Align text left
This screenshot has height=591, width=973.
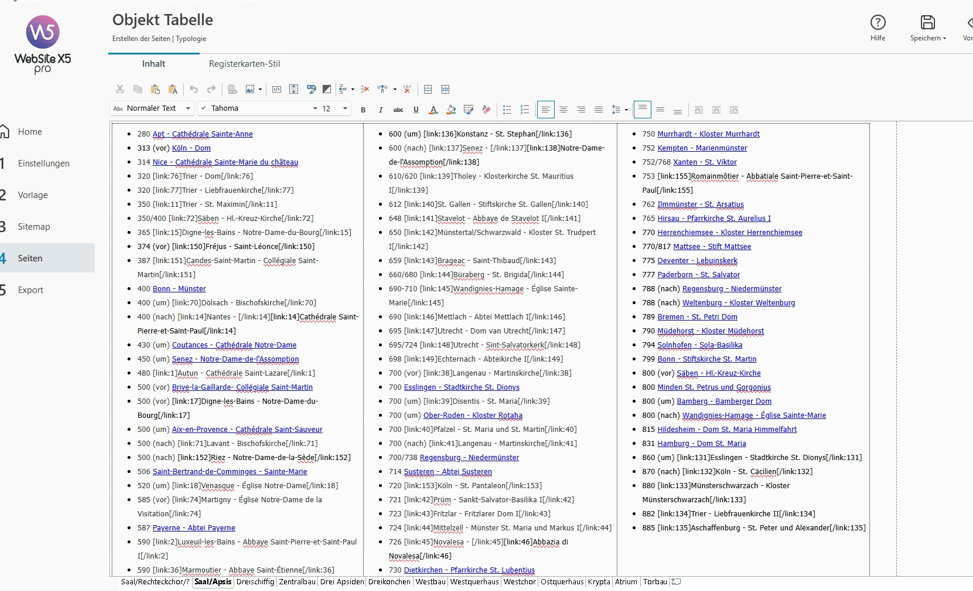pos(545,110)
